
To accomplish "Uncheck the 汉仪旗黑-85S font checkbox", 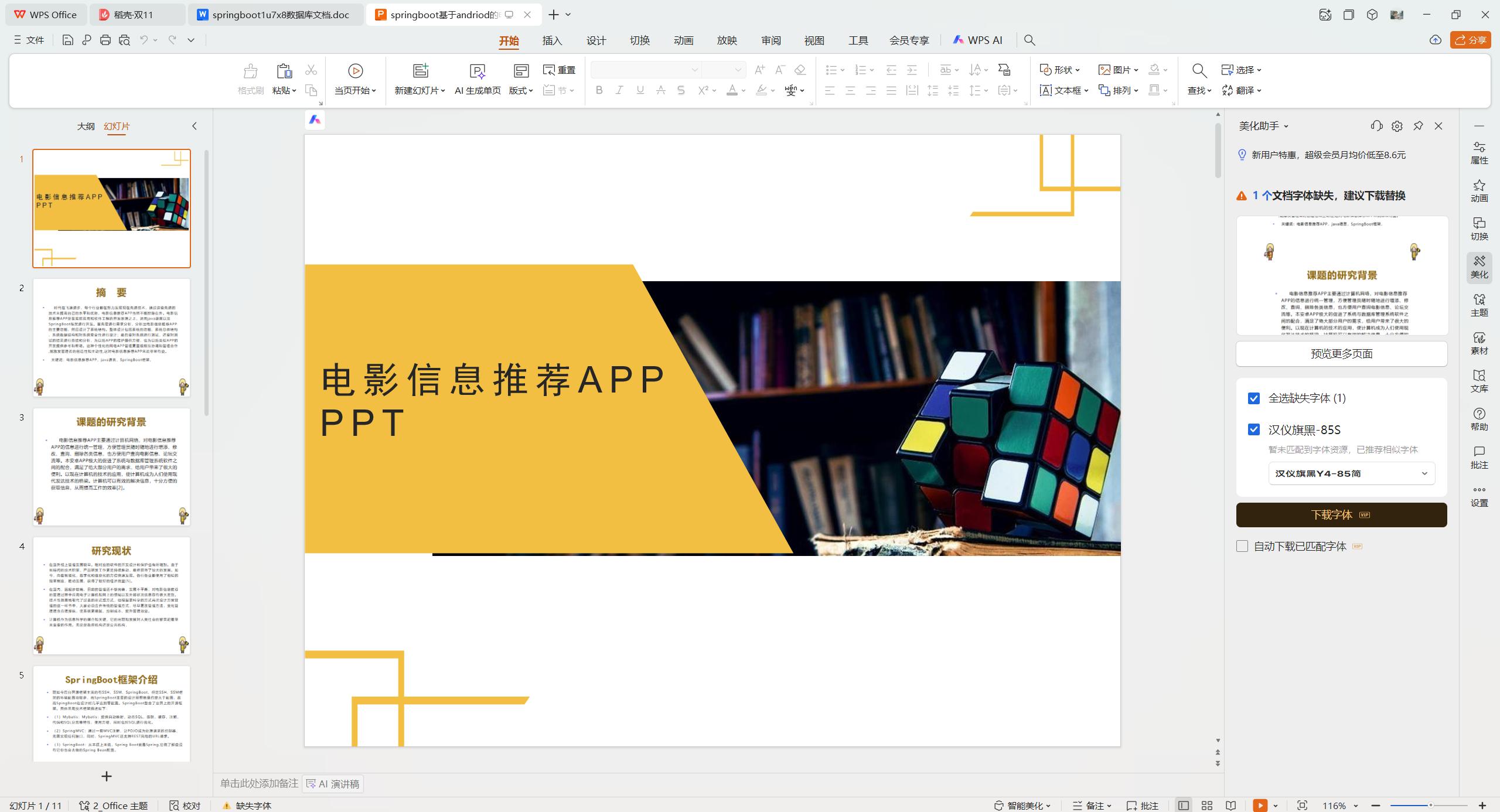I will [1253, 429].
